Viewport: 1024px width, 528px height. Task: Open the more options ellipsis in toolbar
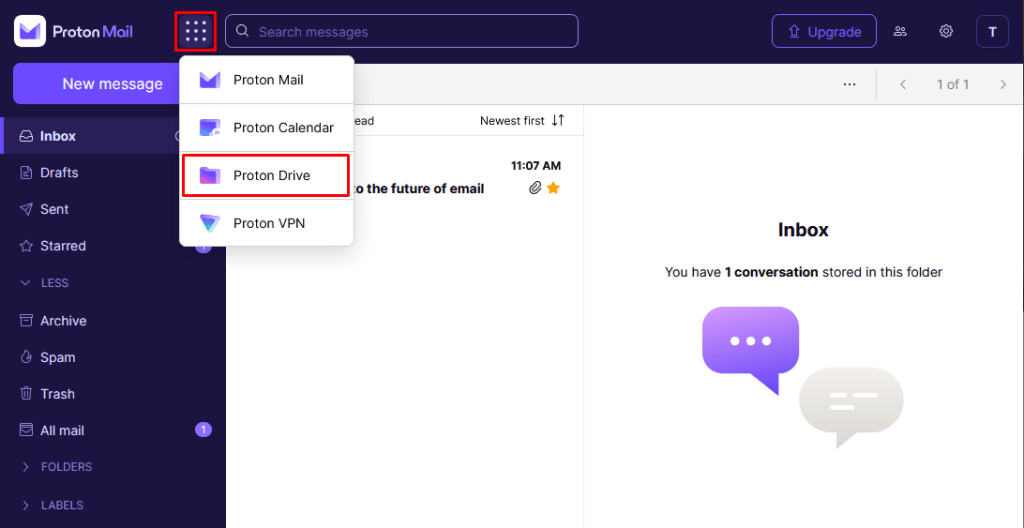coord(849,84)
